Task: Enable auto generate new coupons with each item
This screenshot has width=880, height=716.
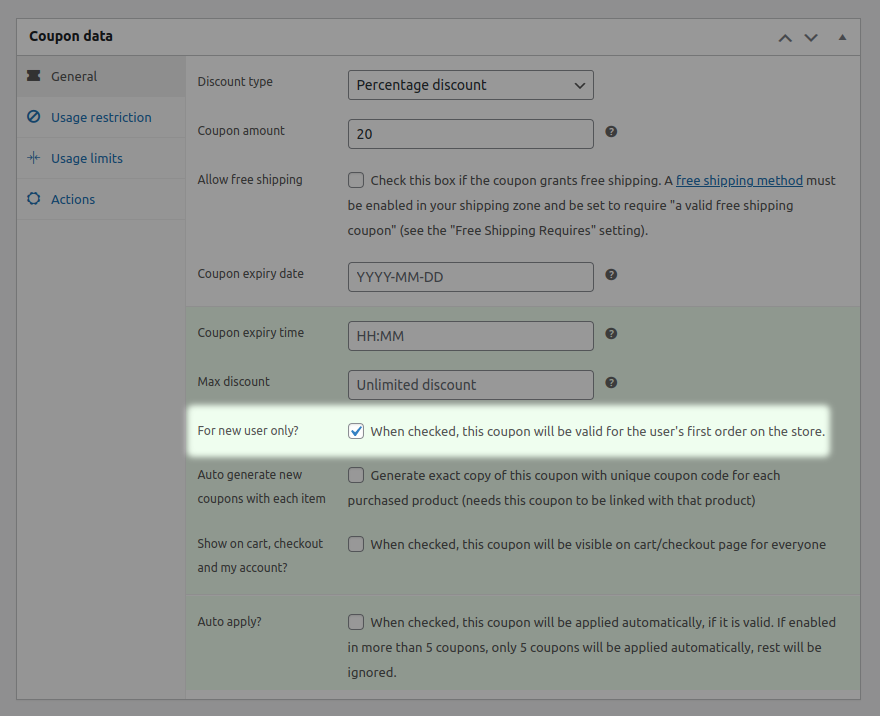Action: pyautogui.click(x=356, y=475)
